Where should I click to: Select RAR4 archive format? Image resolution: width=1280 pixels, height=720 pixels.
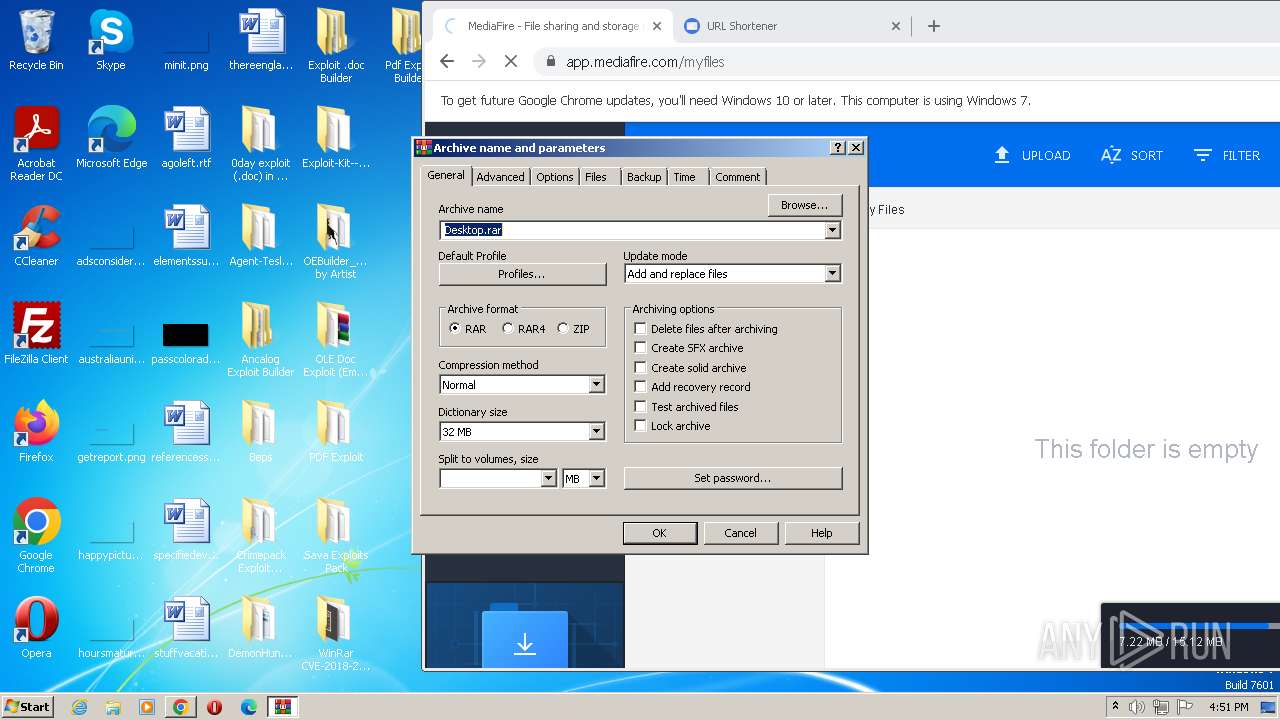tap(508, 329)
